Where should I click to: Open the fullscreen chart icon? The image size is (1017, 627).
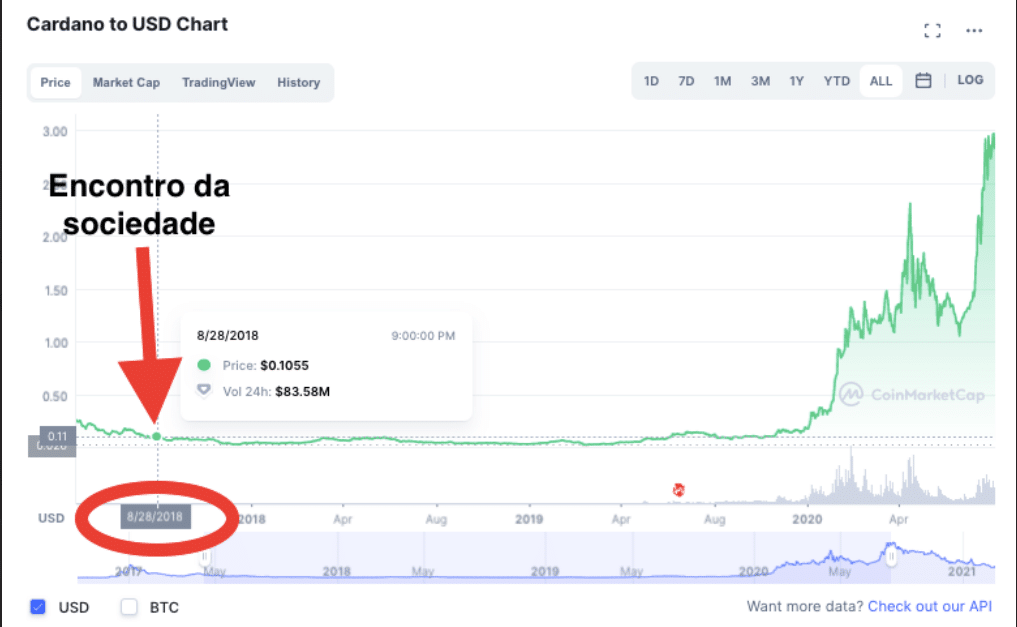tap(933, 30)
